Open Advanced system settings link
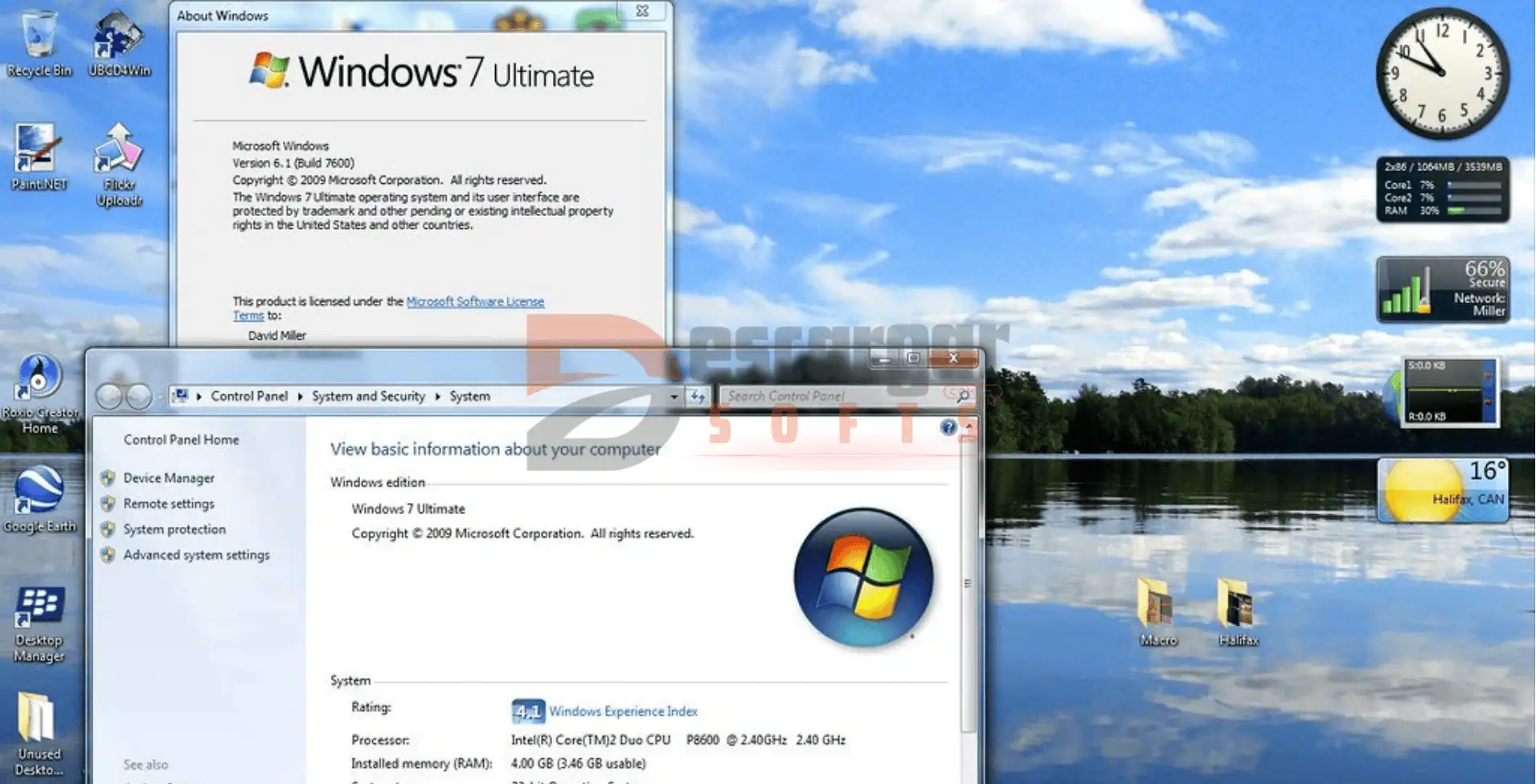Screen dimensions: 1536x784 (x=196, y=555)
